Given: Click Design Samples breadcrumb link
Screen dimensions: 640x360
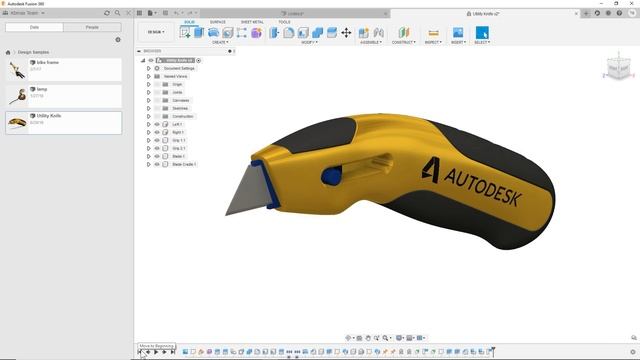Looking at the screenshot, I should [x=33, y=52].
